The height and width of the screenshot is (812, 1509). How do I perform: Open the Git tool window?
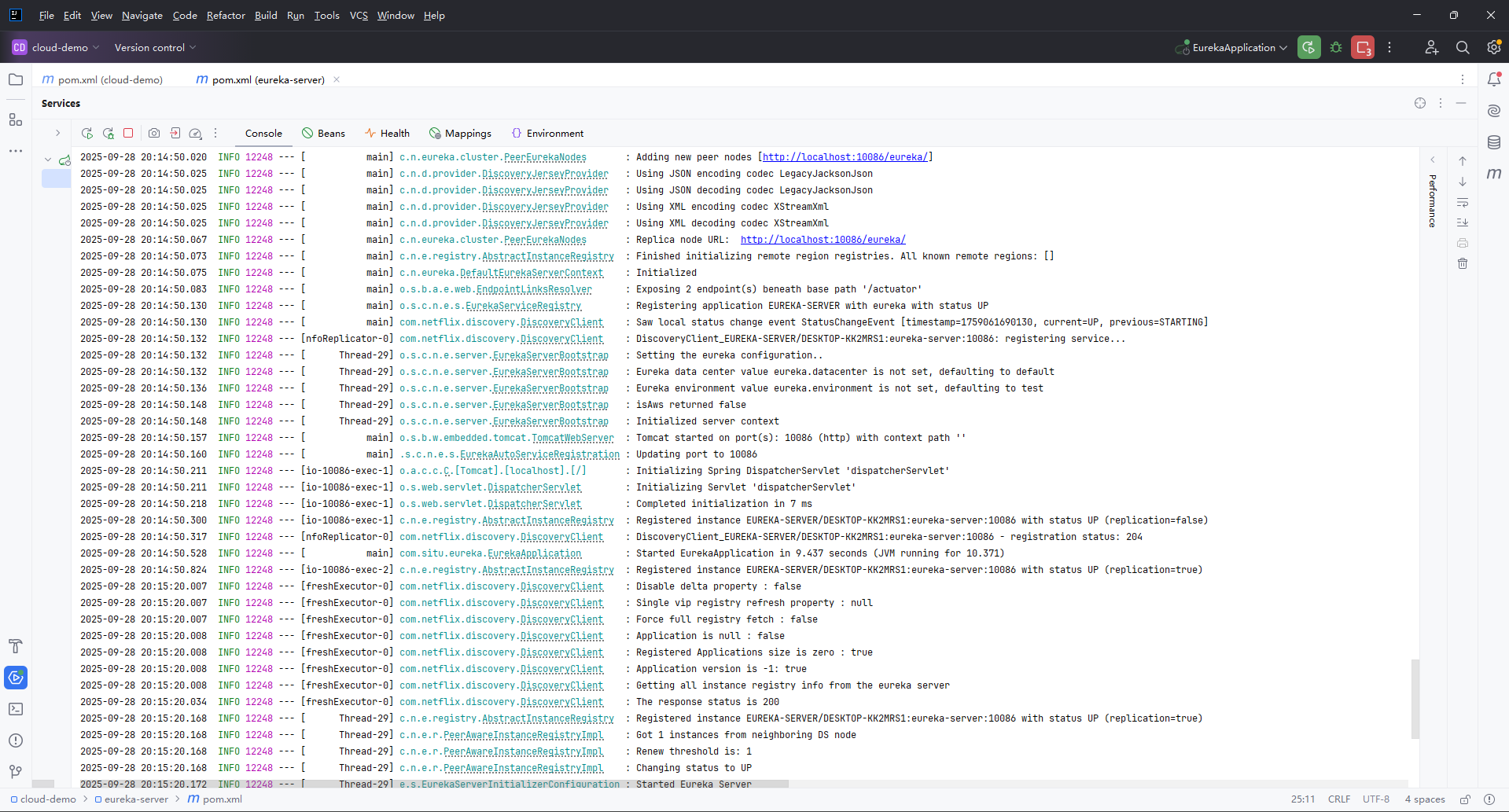tap(16, 772)
